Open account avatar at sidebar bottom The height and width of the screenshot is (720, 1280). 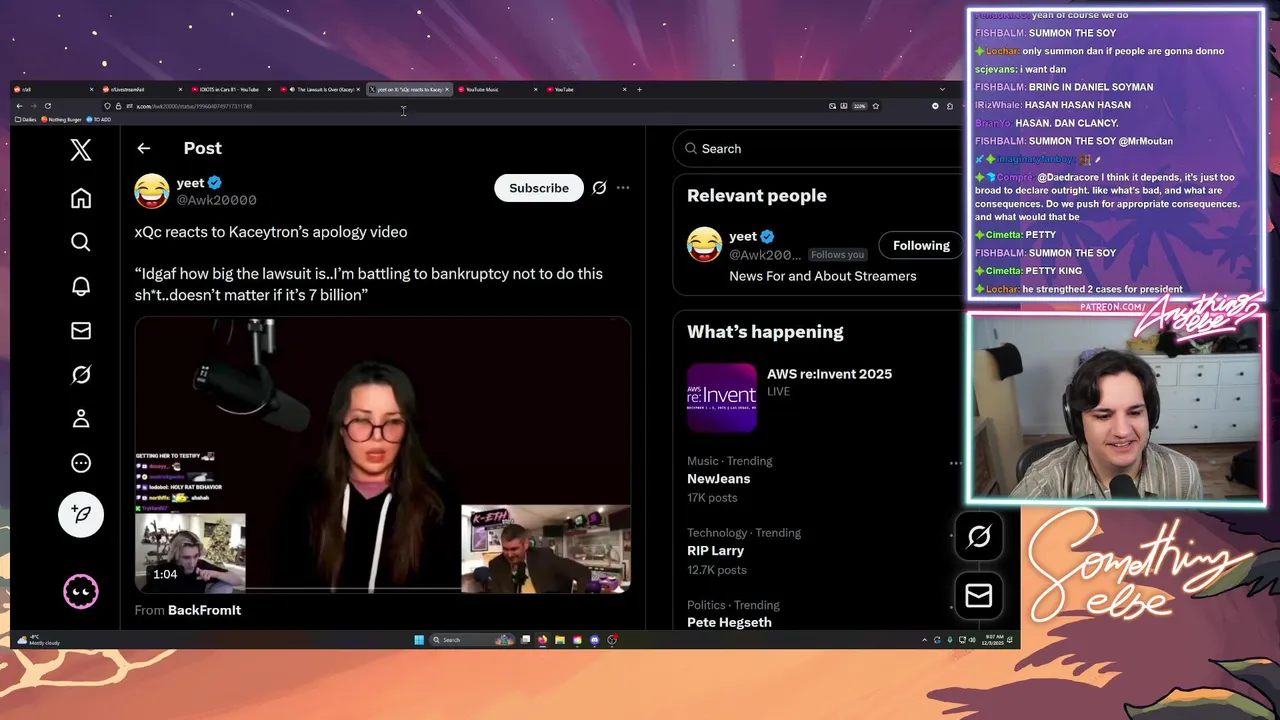click(81, 592)
